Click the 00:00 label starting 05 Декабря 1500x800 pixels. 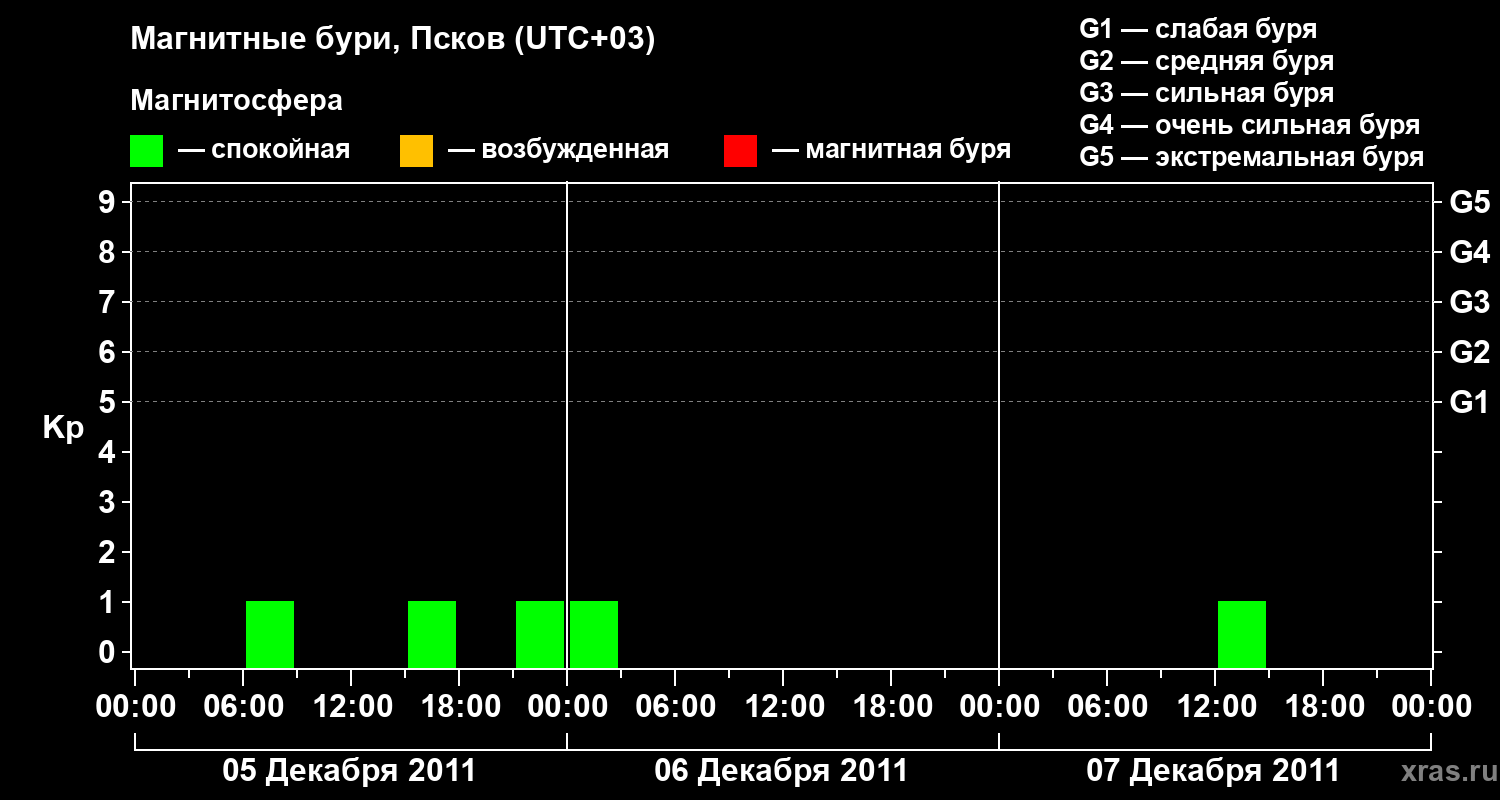pos(135,706)
